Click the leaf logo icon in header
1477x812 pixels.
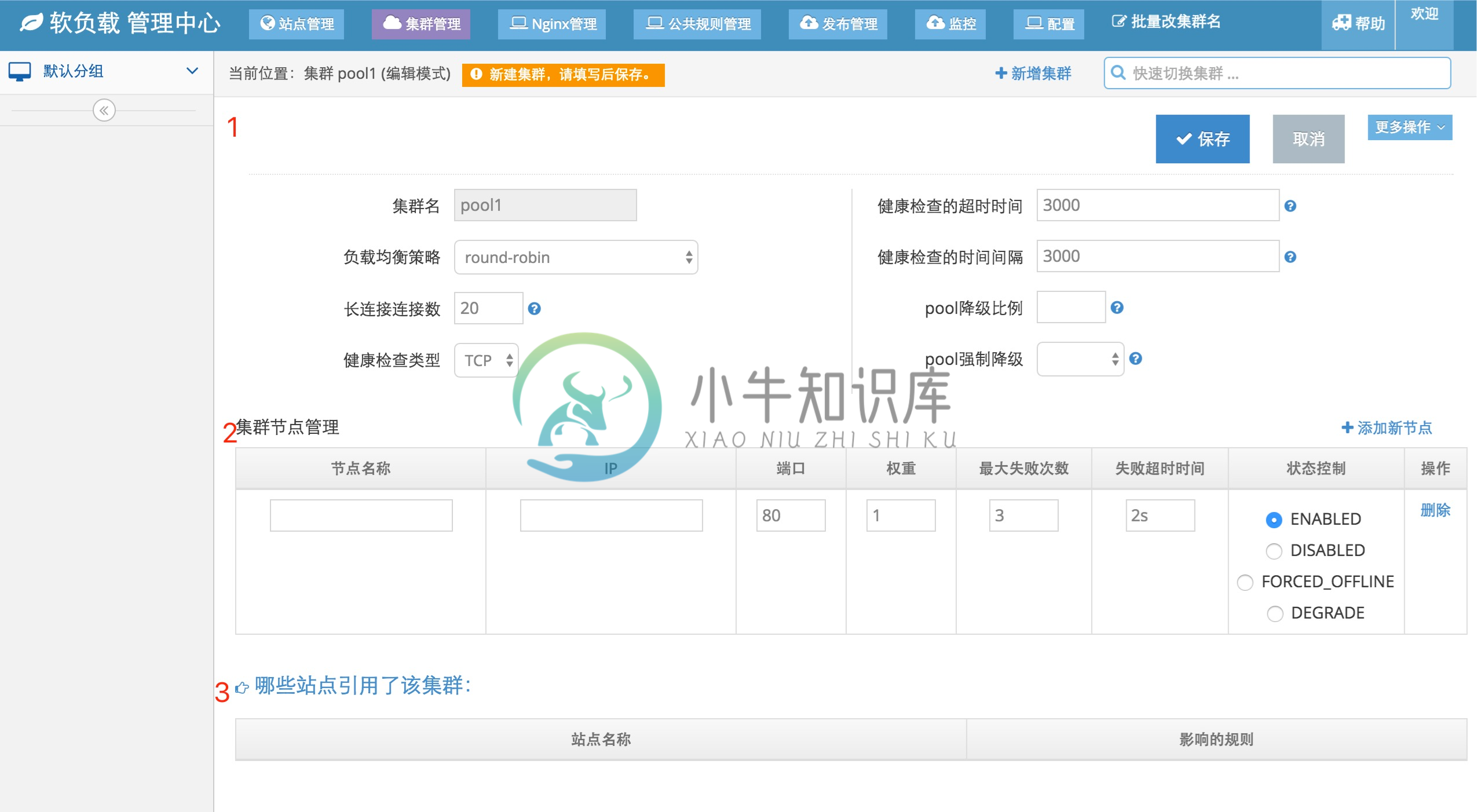pyautogui.click(x=31, y=23)
